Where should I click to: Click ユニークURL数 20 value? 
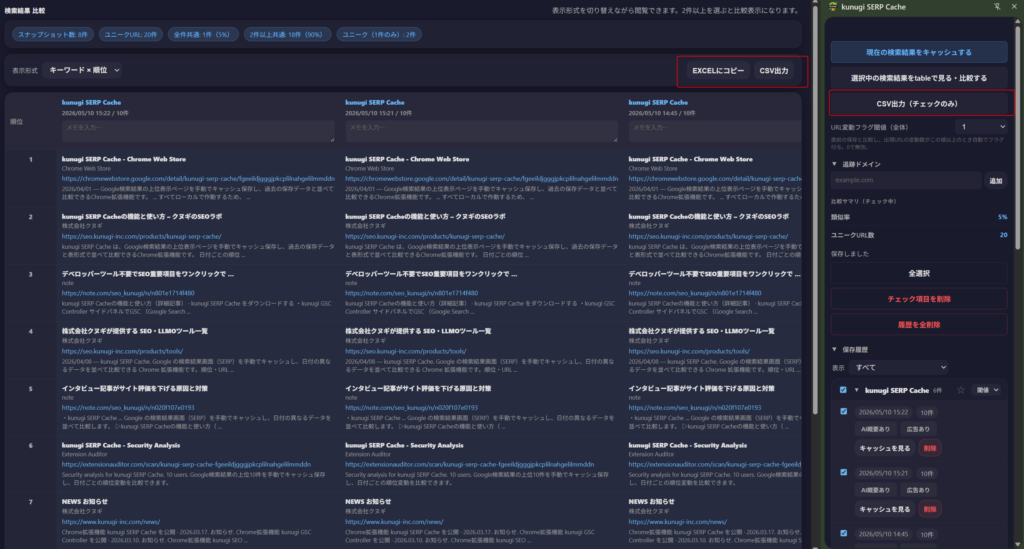pos(1003,235)
